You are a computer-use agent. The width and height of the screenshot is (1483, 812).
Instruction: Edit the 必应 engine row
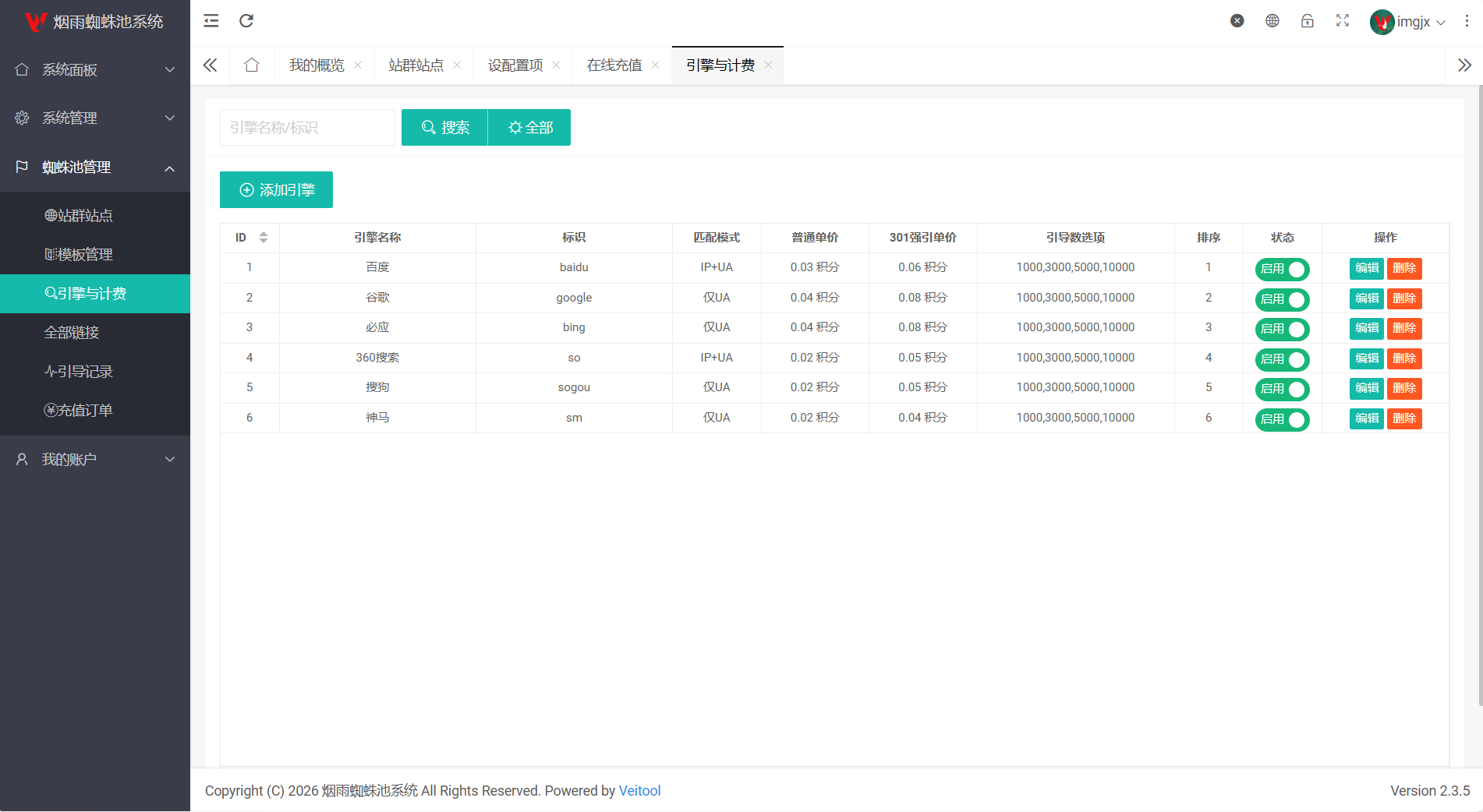pyautogui.click(x=1367, y=328)
